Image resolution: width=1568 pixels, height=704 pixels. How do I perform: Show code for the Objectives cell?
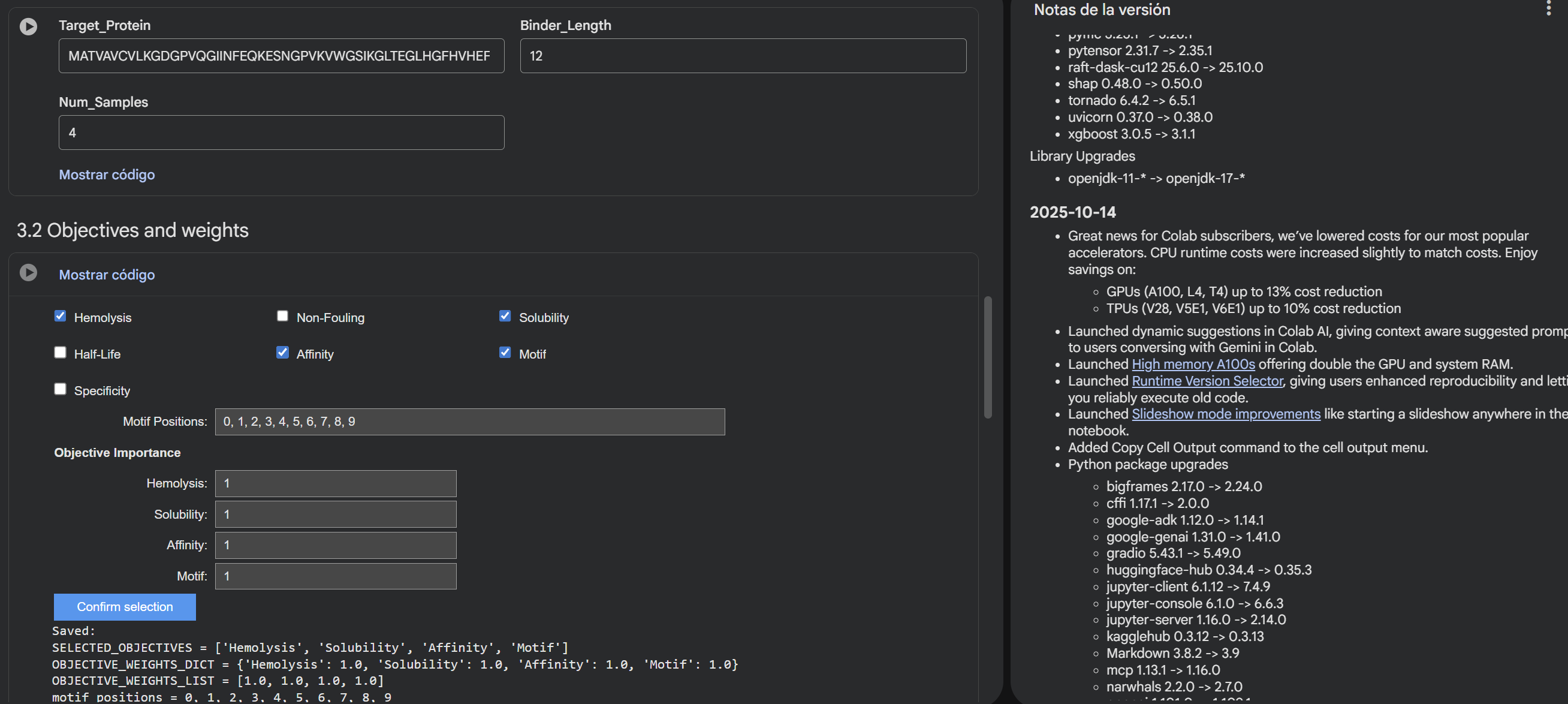[107, 275]
